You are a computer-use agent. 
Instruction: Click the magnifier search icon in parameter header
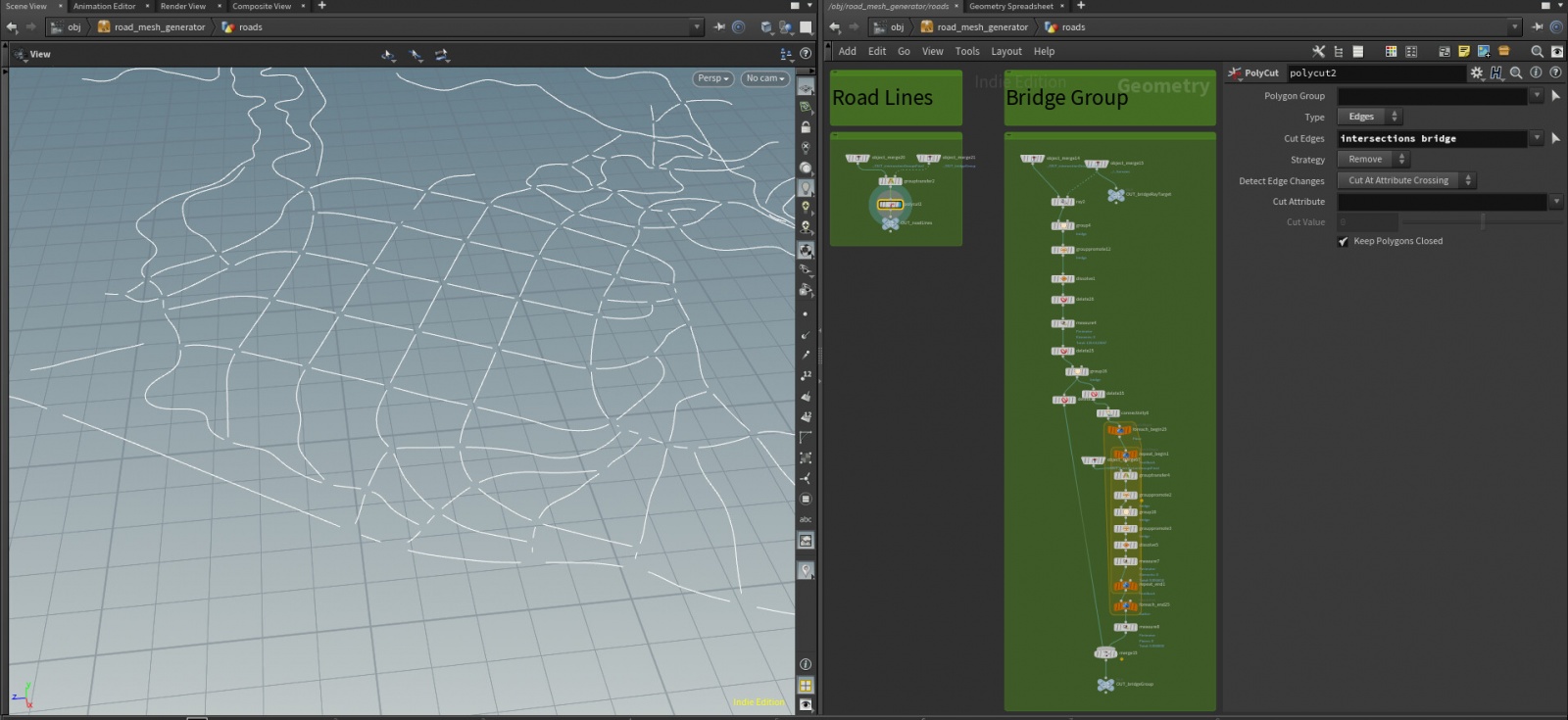1516,72
